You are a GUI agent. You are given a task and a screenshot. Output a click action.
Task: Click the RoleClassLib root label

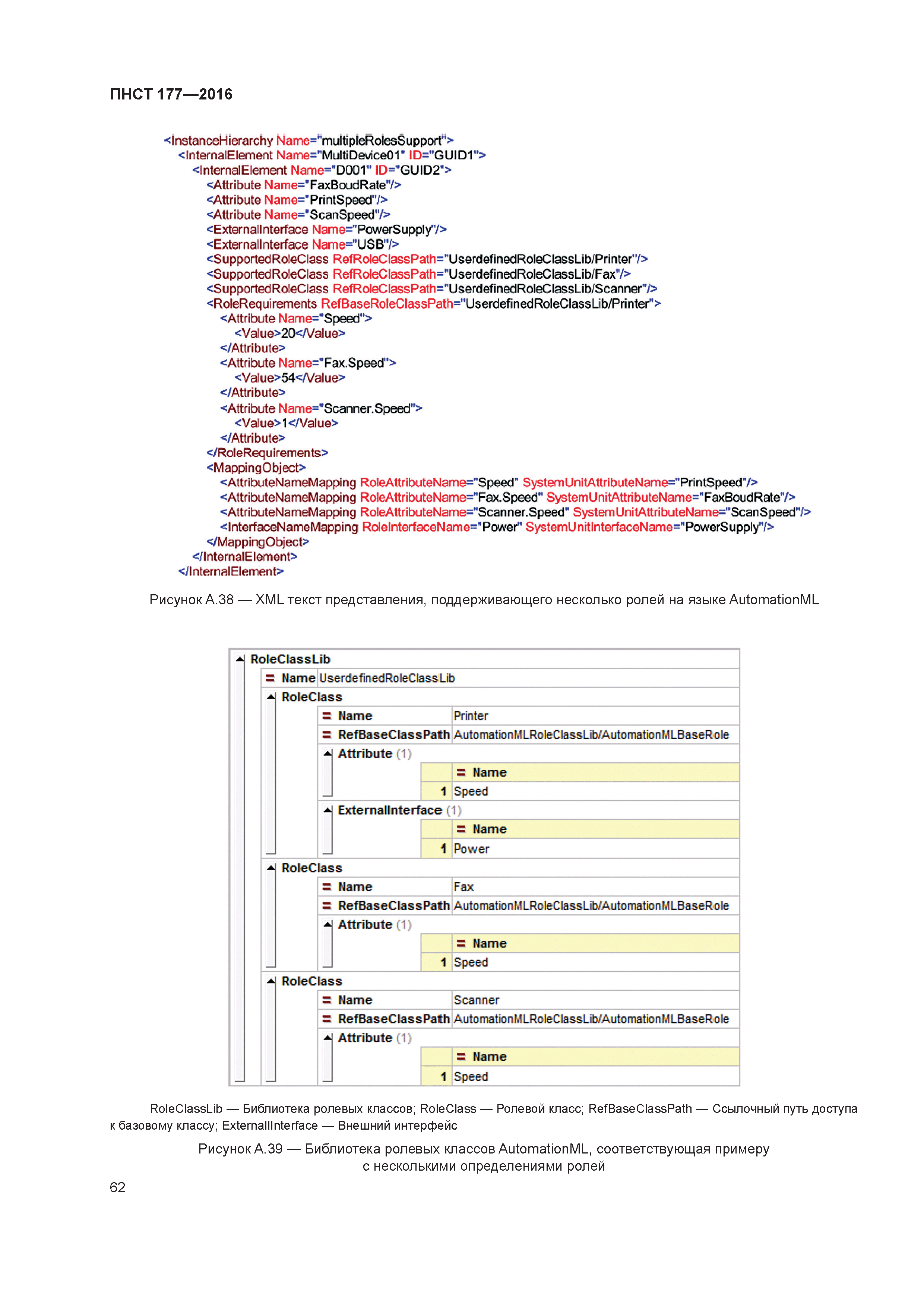tap(290, 659)
